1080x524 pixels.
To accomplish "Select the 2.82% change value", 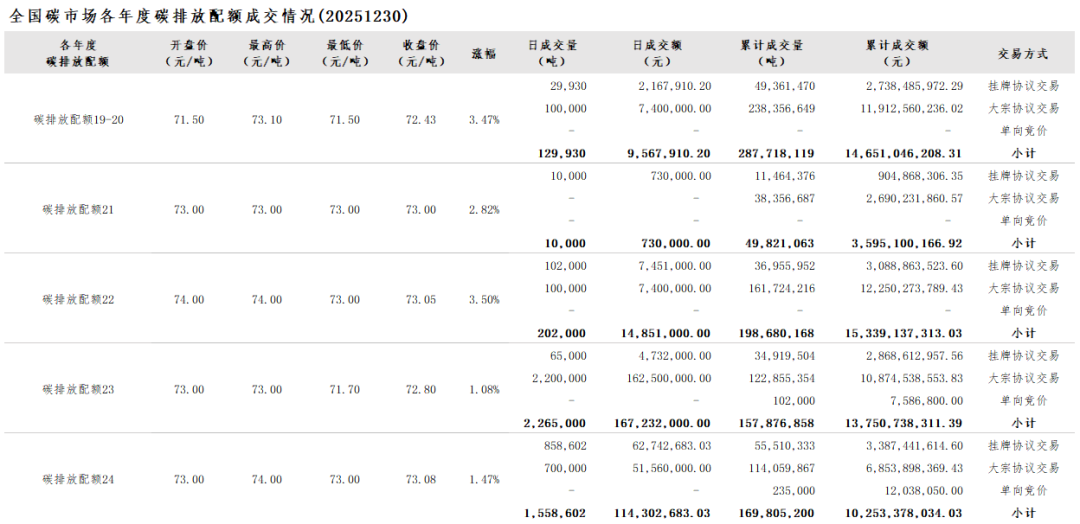I will point(484,210).
